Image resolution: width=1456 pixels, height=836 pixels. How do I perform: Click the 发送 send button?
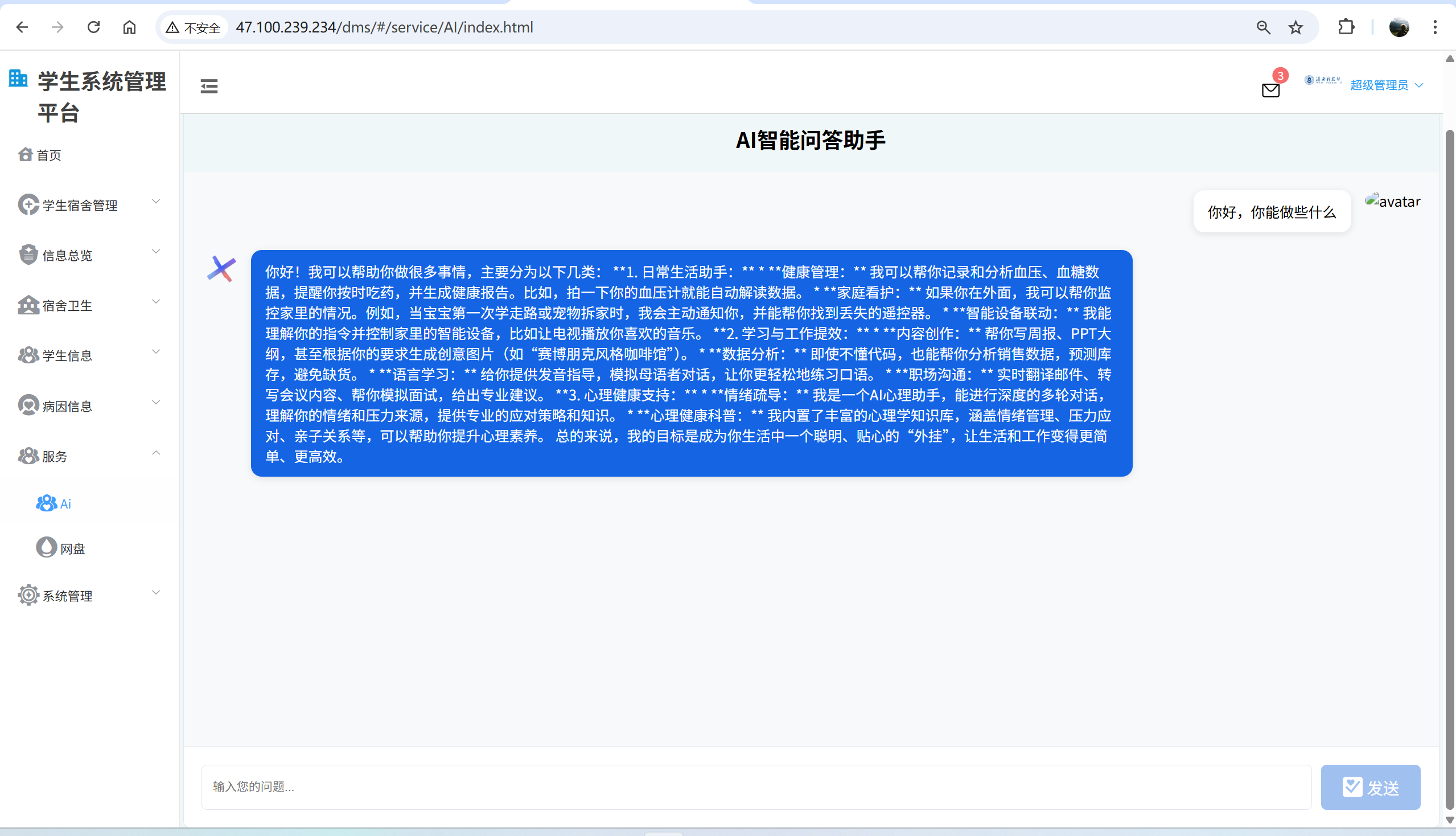(x=1370, y=786)
